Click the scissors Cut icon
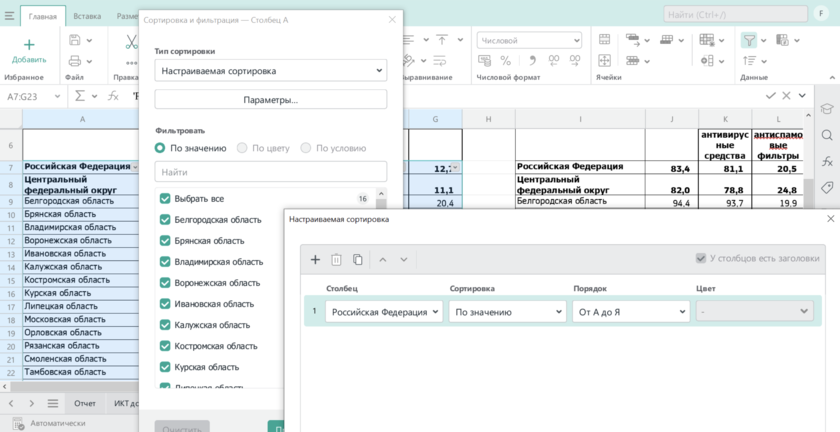This screenshot has width=840, height=432. [131, 41]
